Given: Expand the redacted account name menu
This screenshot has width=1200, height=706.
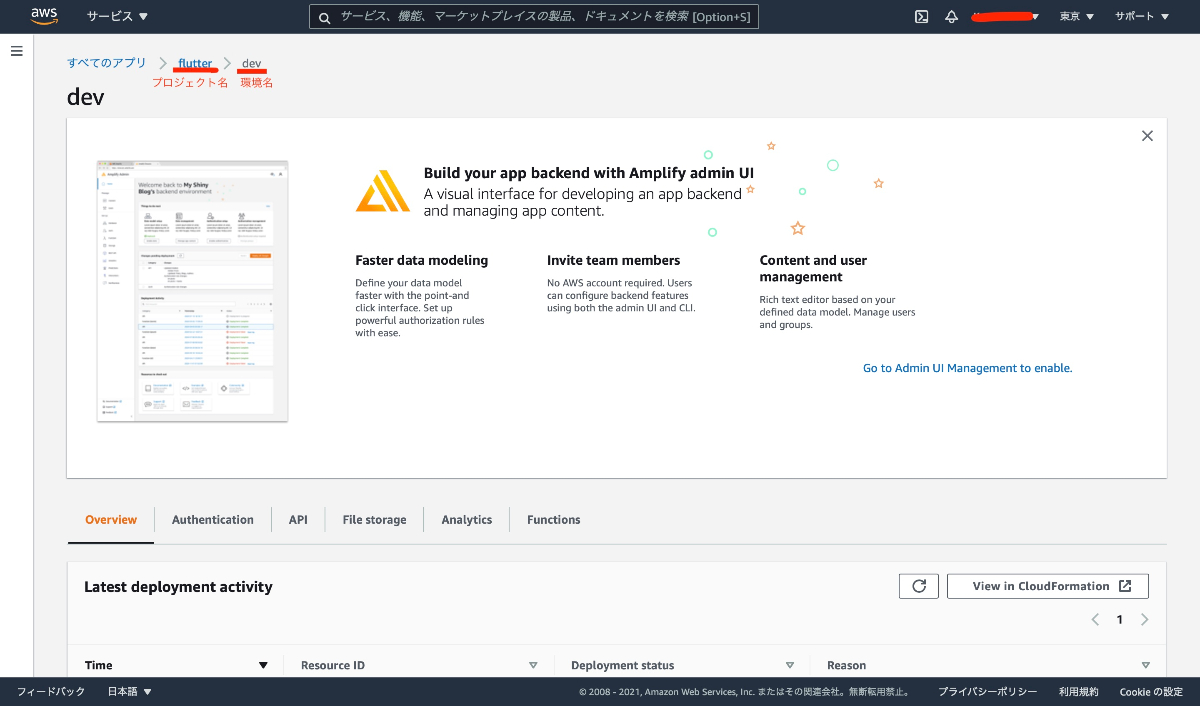Looking at the screenshot, I should [x=1006, y=17].
